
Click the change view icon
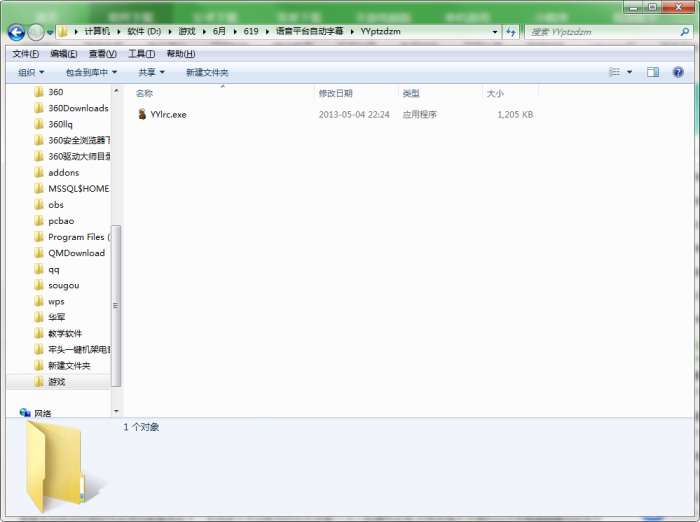[614, 72]
